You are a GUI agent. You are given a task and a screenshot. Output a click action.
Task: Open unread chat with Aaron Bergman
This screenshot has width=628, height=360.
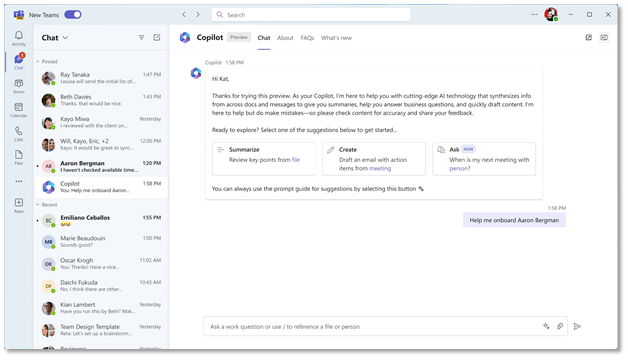101,166
